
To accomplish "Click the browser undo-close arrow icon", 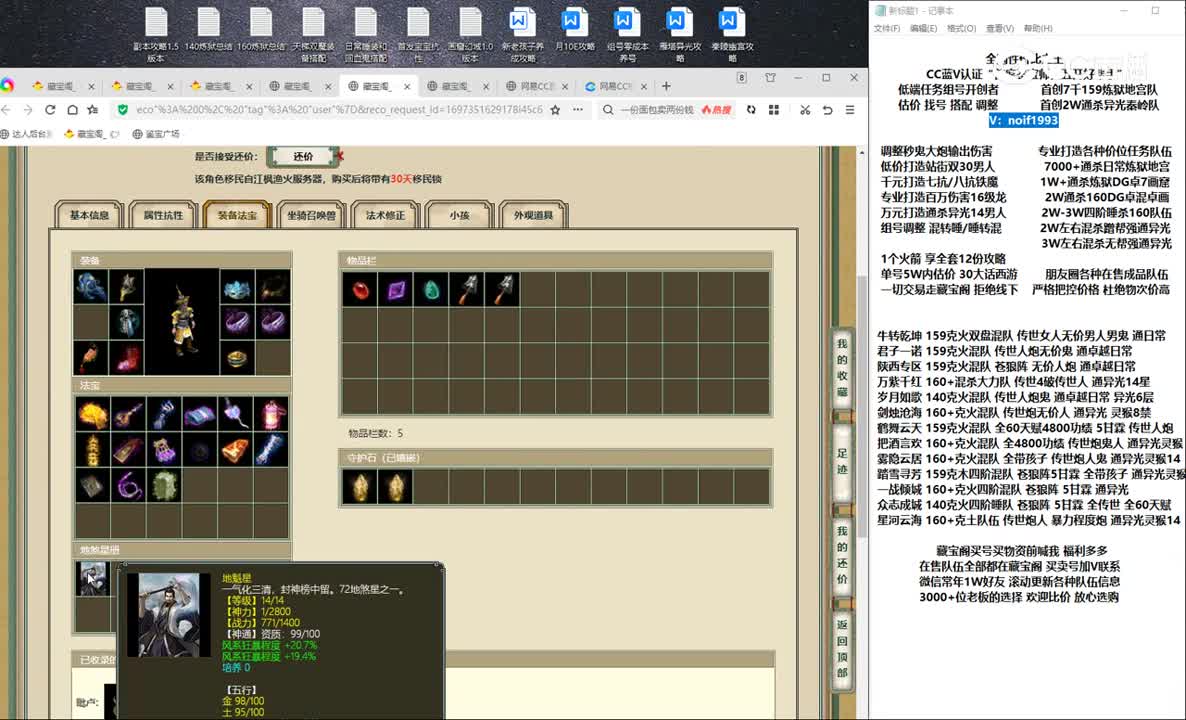I will 827,110.
